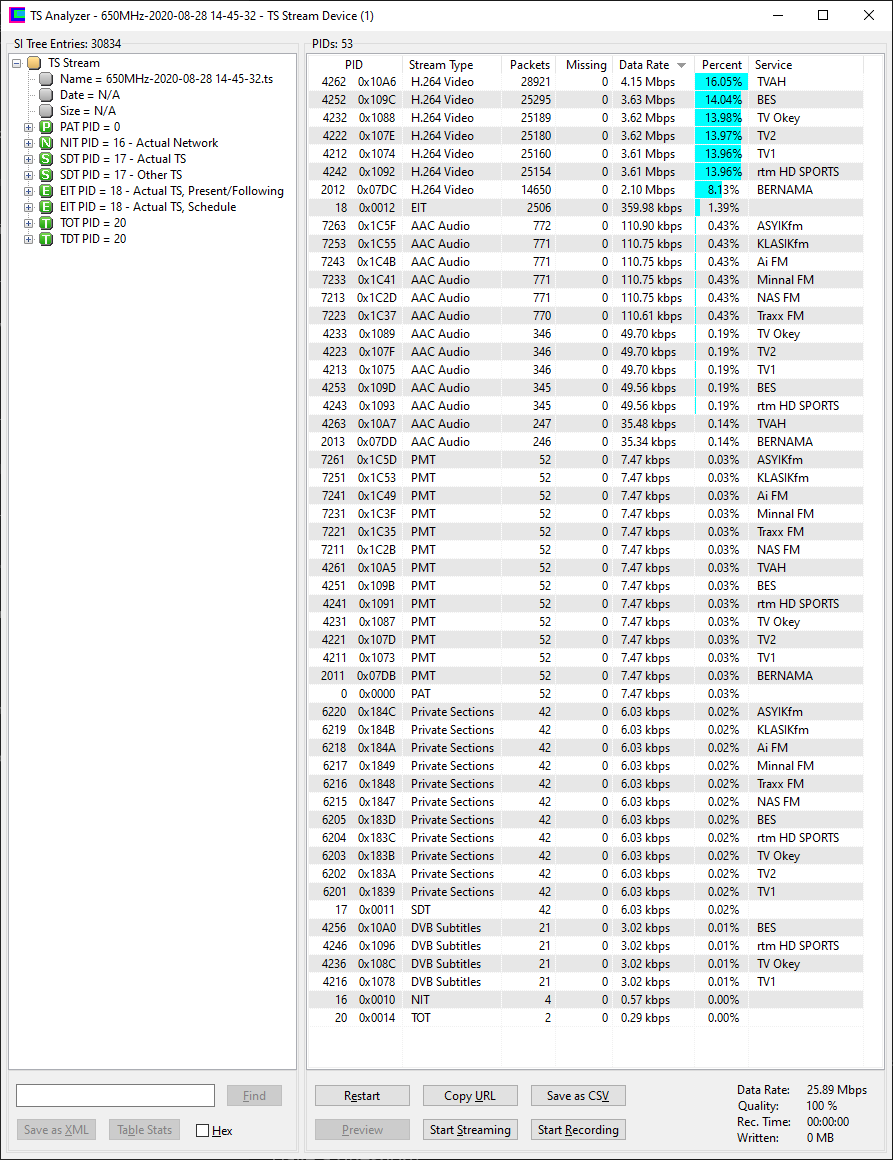
Task: Click the green N icon for NIT PID
Action: (46, 143)
